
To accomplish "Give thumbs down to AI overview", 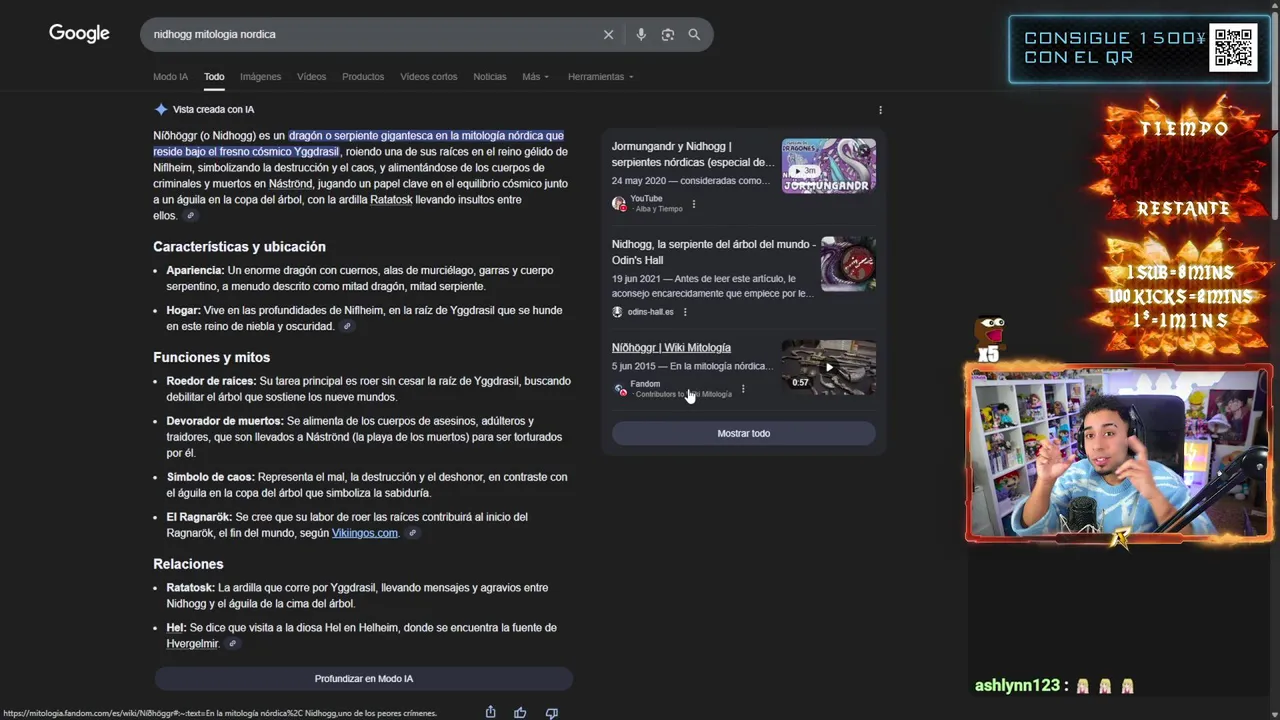I will point(551,712).
